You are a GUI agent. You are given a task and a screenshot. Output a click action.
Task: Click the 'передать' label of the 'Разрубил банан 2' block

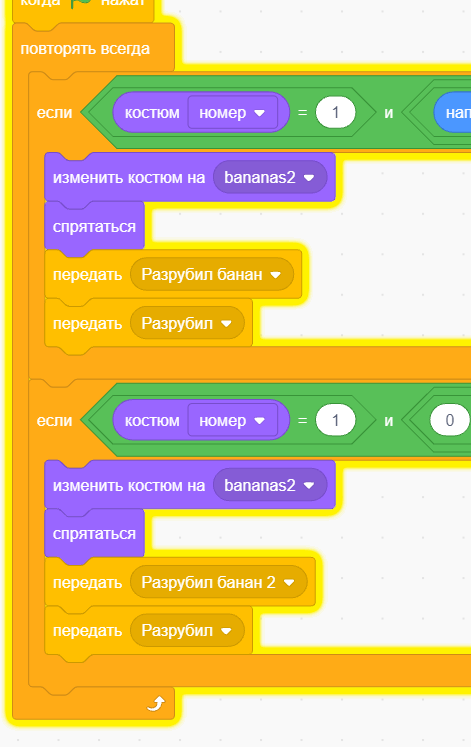point(87,583)
